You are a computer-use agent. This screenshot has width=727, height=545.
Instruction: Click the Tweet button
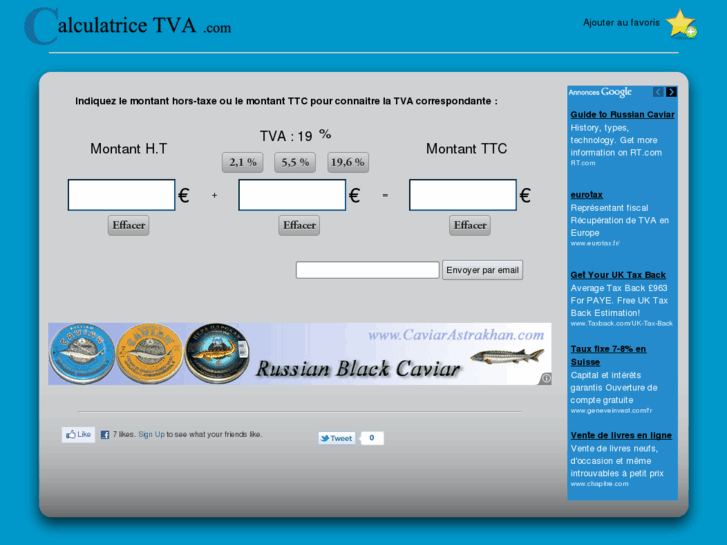(337, 438)
